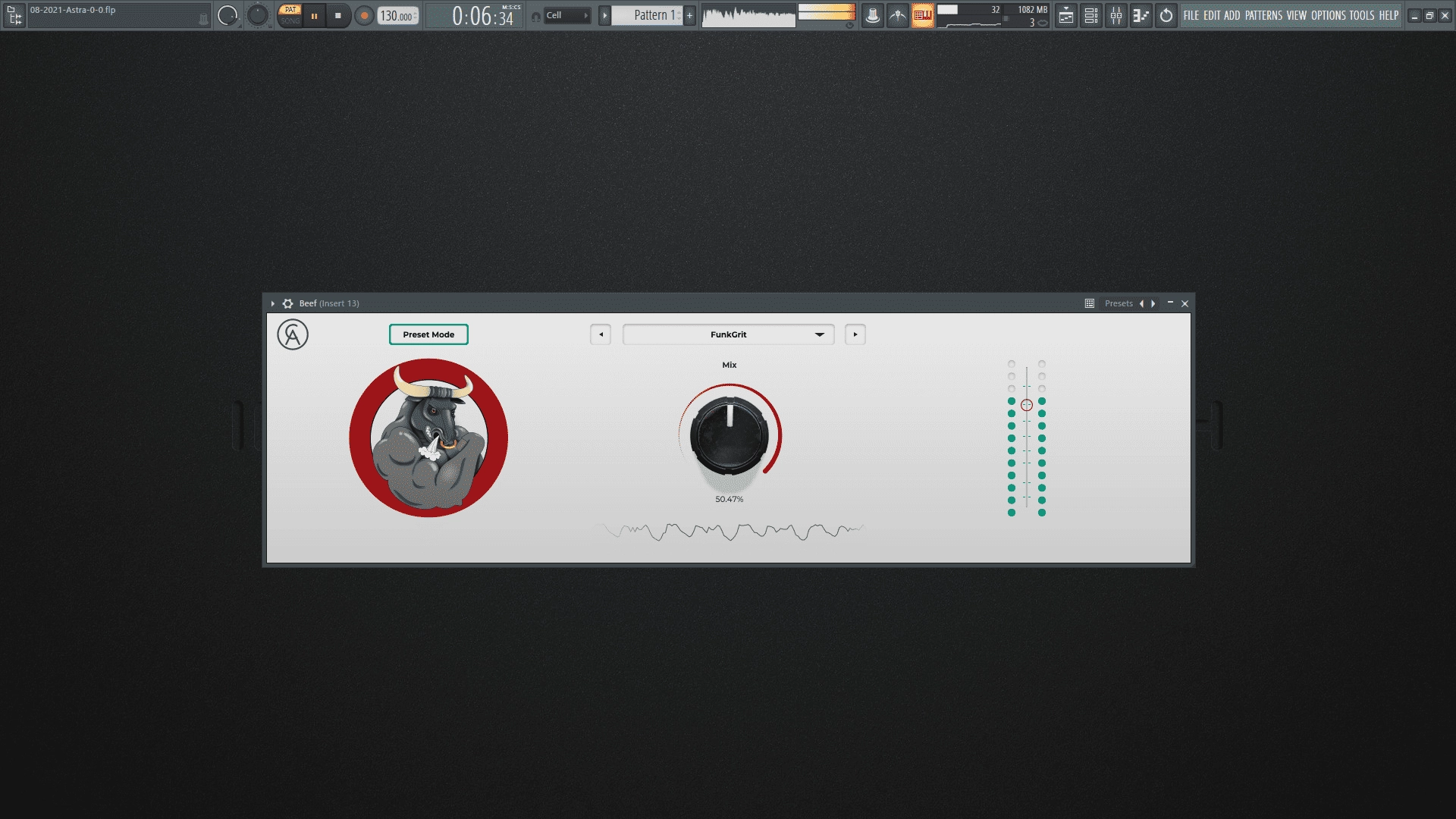The width and height of the screenshot is (1456, 819).
Task: Toggle the Preset Mode button
Action: (428, 334)
